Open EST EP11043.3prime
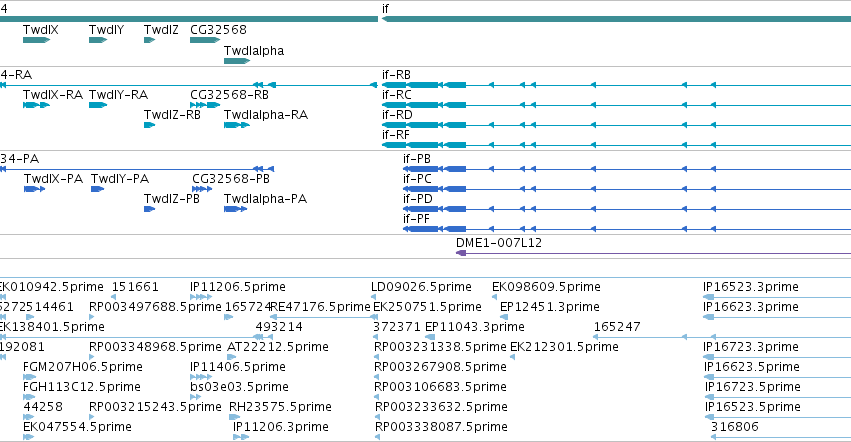851x442 pixels. pos(430,337)
